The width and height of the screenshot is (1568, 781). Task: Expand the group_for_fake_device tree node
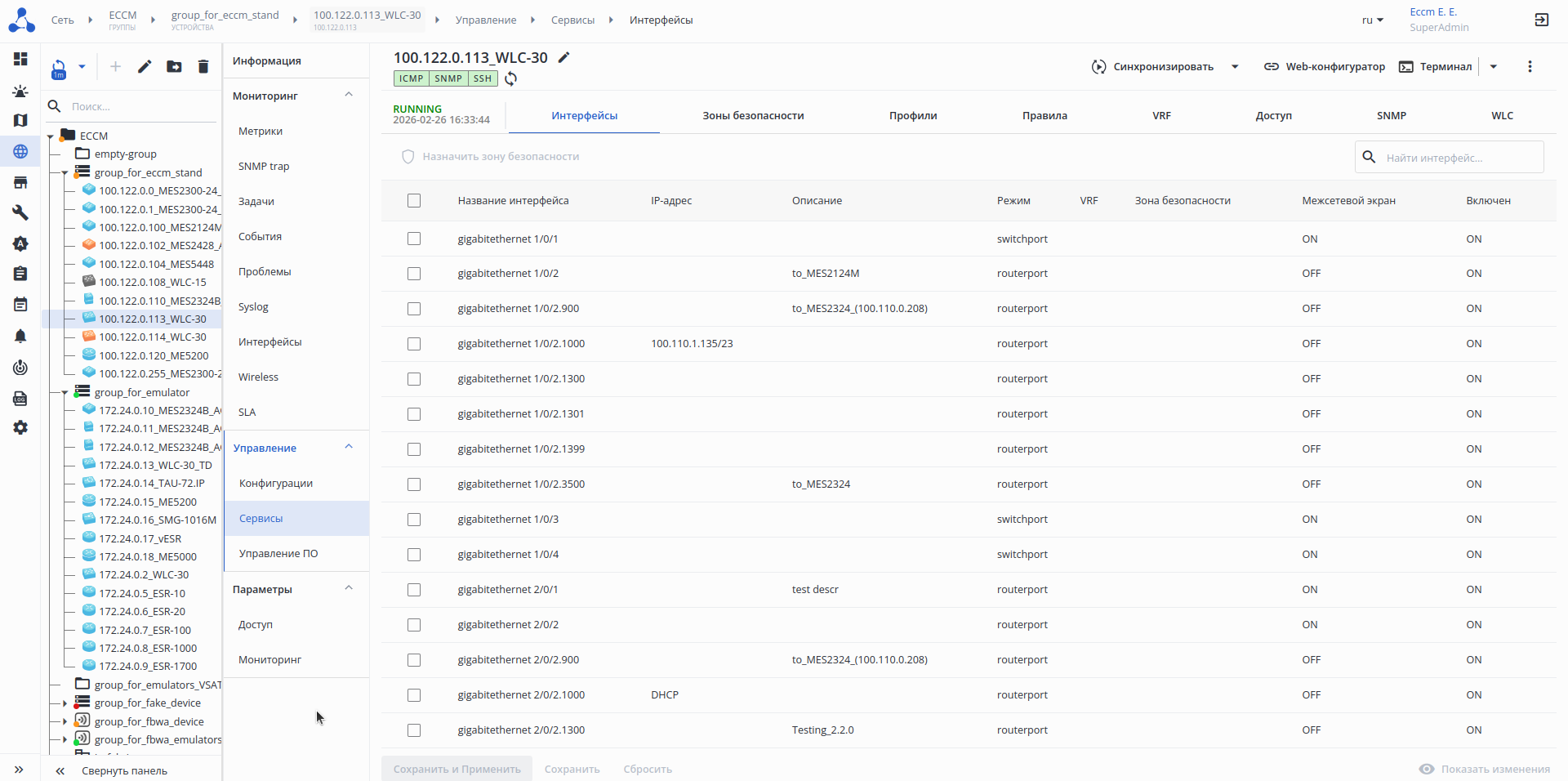pyautogui.click(x=65, y=703)
